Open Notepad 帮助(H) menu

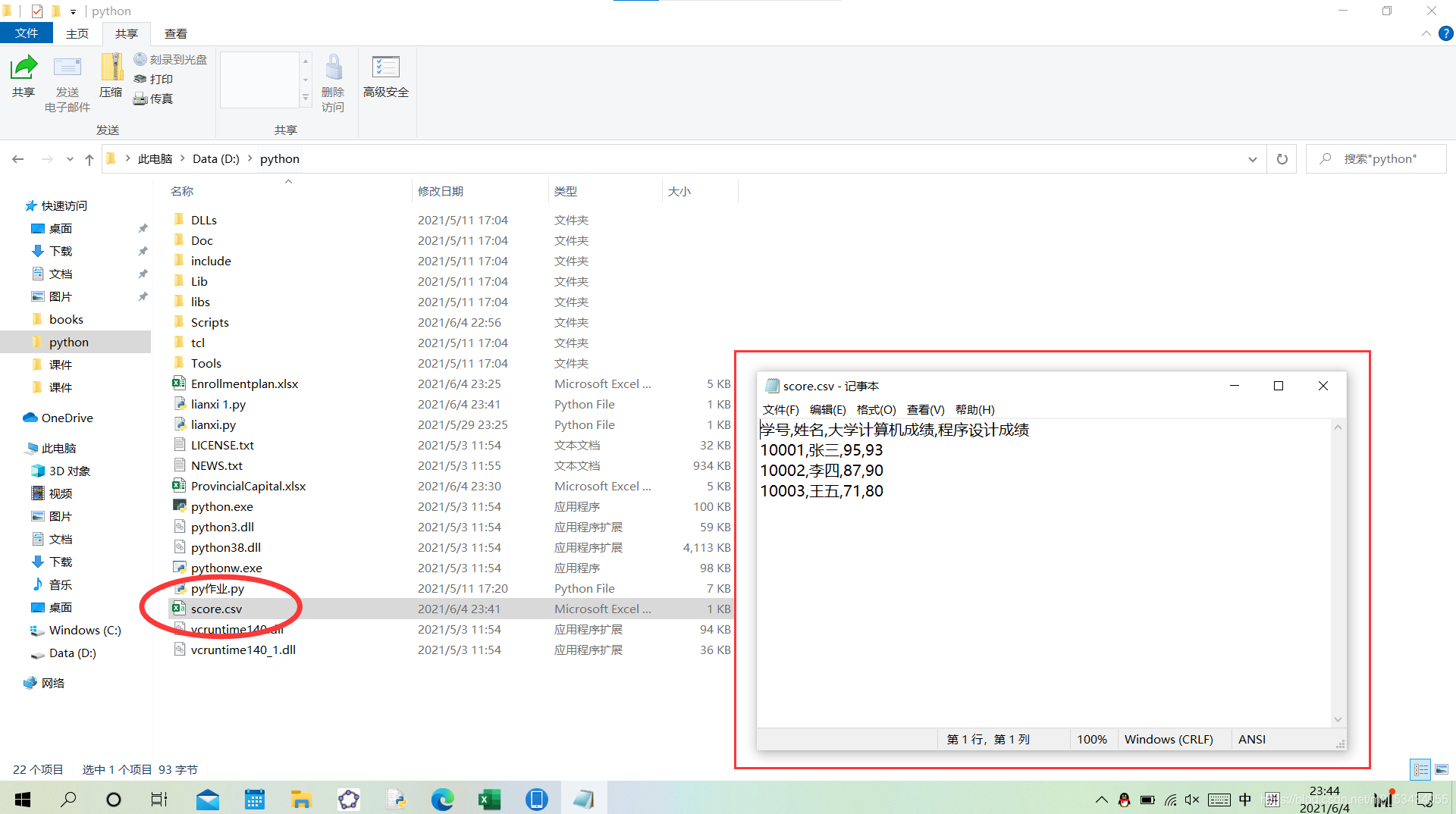pyautogui.click(x=975, y=410)
